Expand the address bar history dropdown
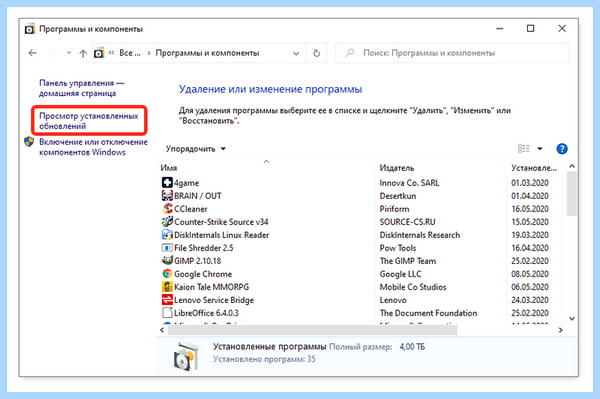This screenshot has width=600, height=399. (296, 54)
